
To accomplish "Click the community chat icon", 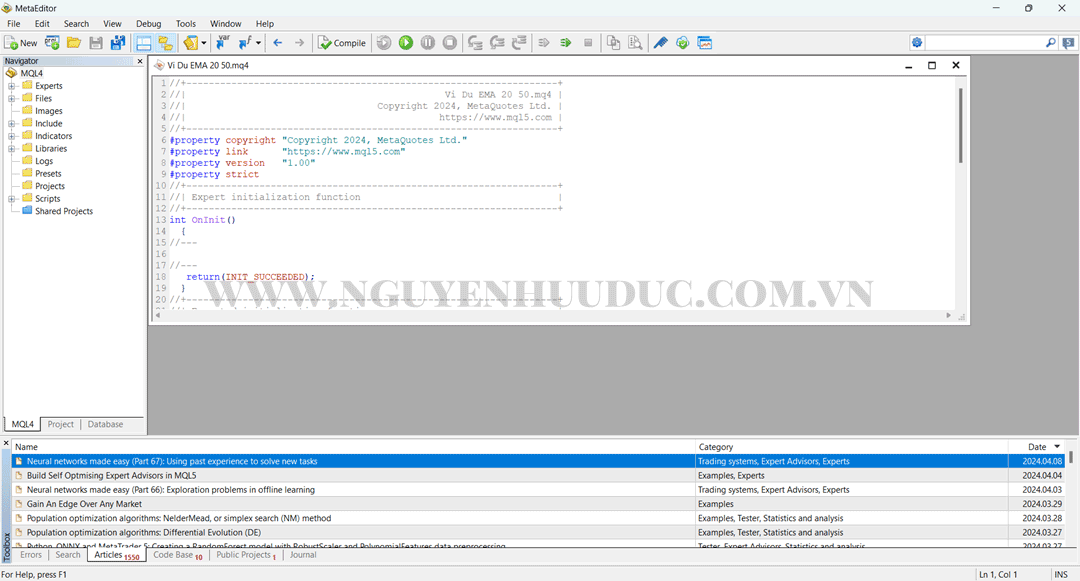I will (x=1068, y=43).
